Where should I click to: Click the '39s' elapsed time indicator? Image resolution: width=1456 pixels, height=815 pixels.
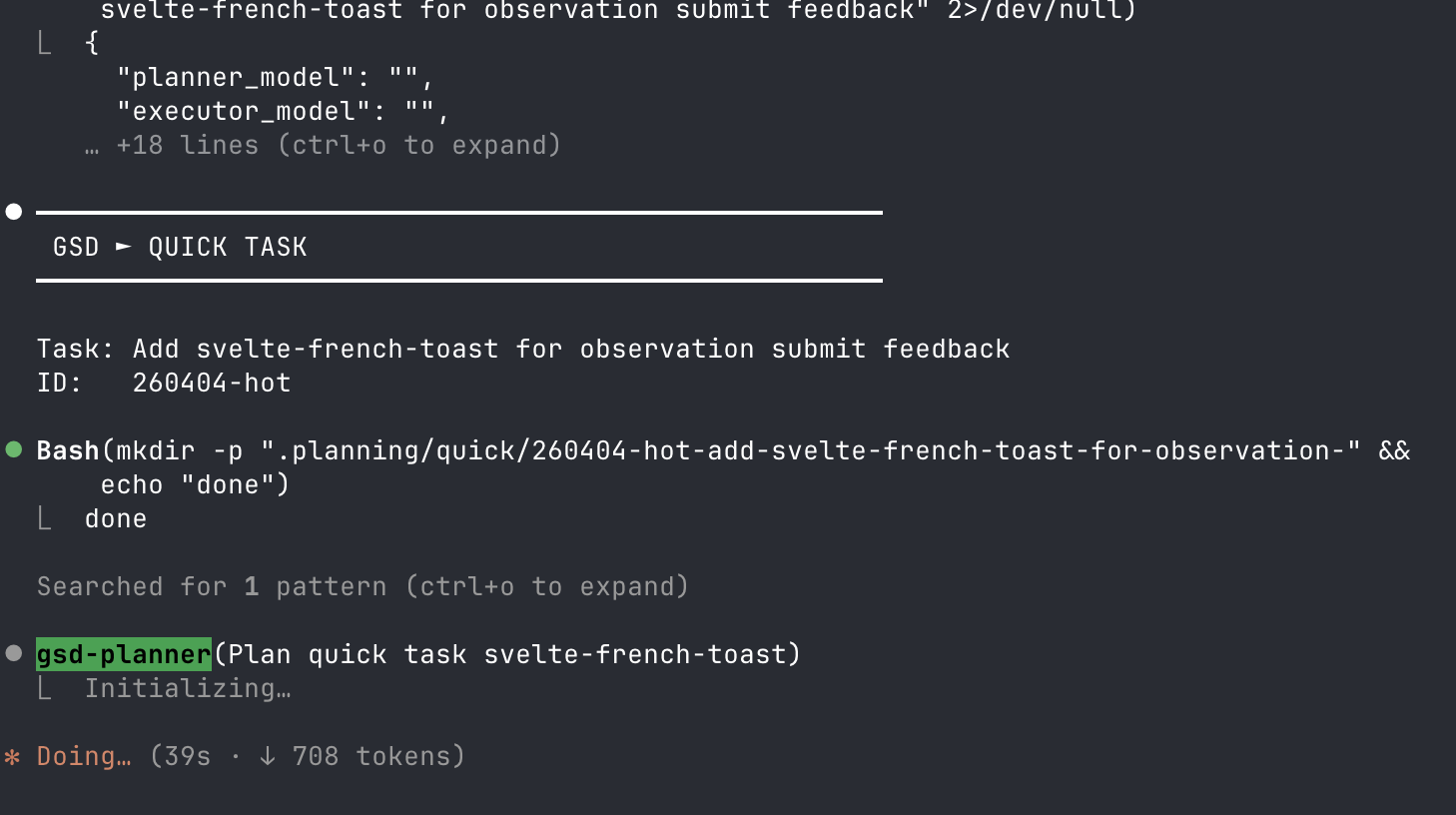click(188, 756)
